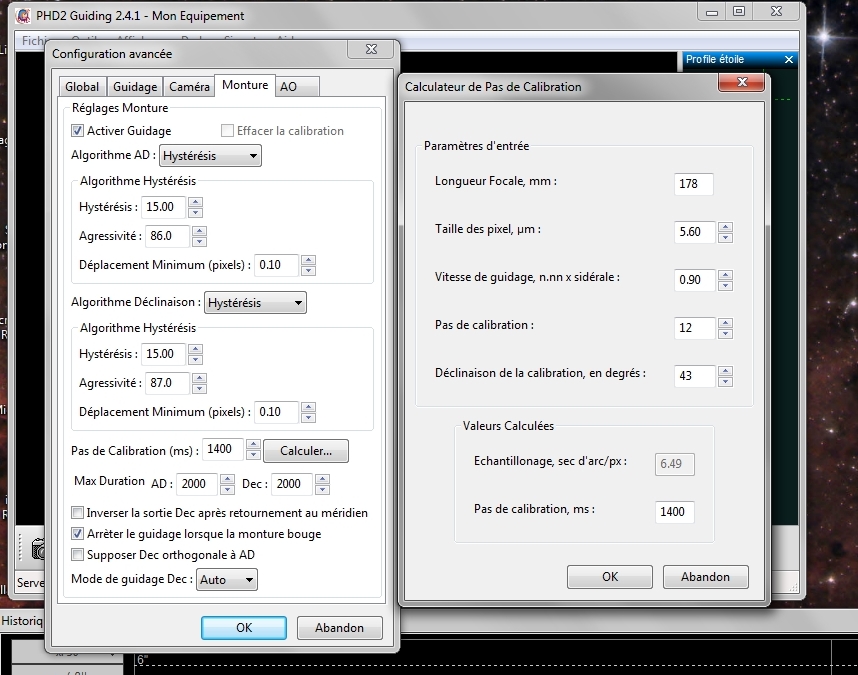Close the Profile étoile panel
Image resolution: width=858 pixels, height=675 pixels.
[789, 60]
